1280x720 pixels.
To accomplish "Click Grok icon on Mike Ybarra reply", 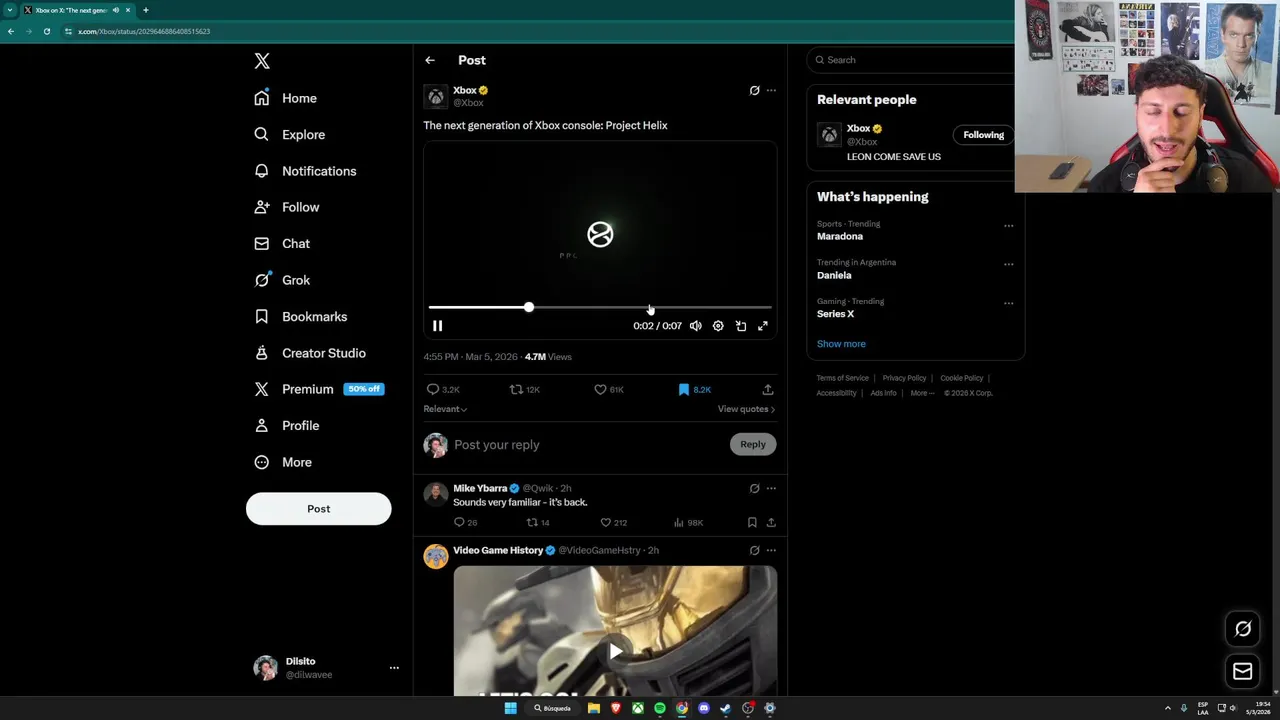I will 754,488.
